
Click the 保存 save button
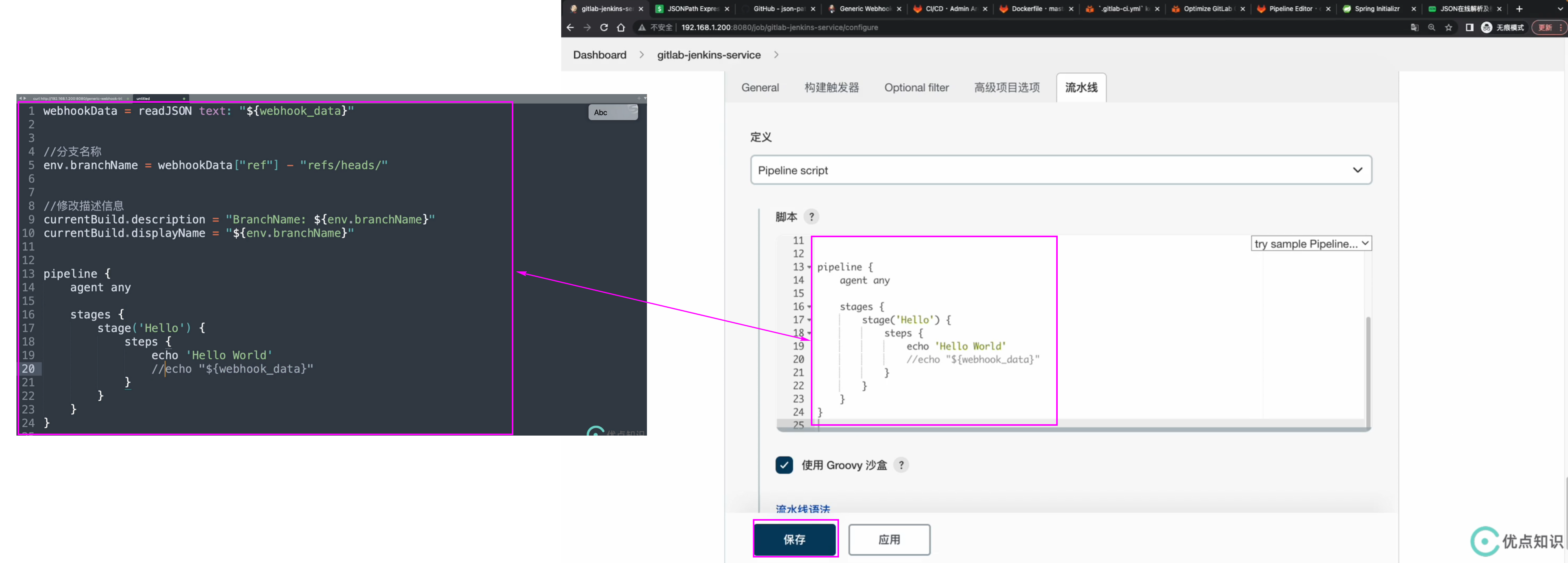[794, 539]
